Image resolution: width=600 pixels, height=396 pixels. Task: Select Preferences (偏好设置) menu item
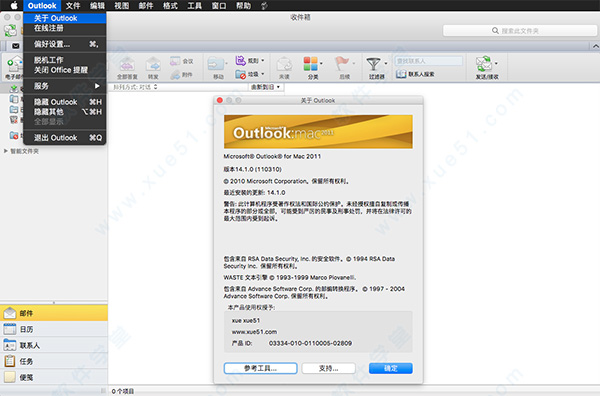pyautogui.click(x=64, y=44)
